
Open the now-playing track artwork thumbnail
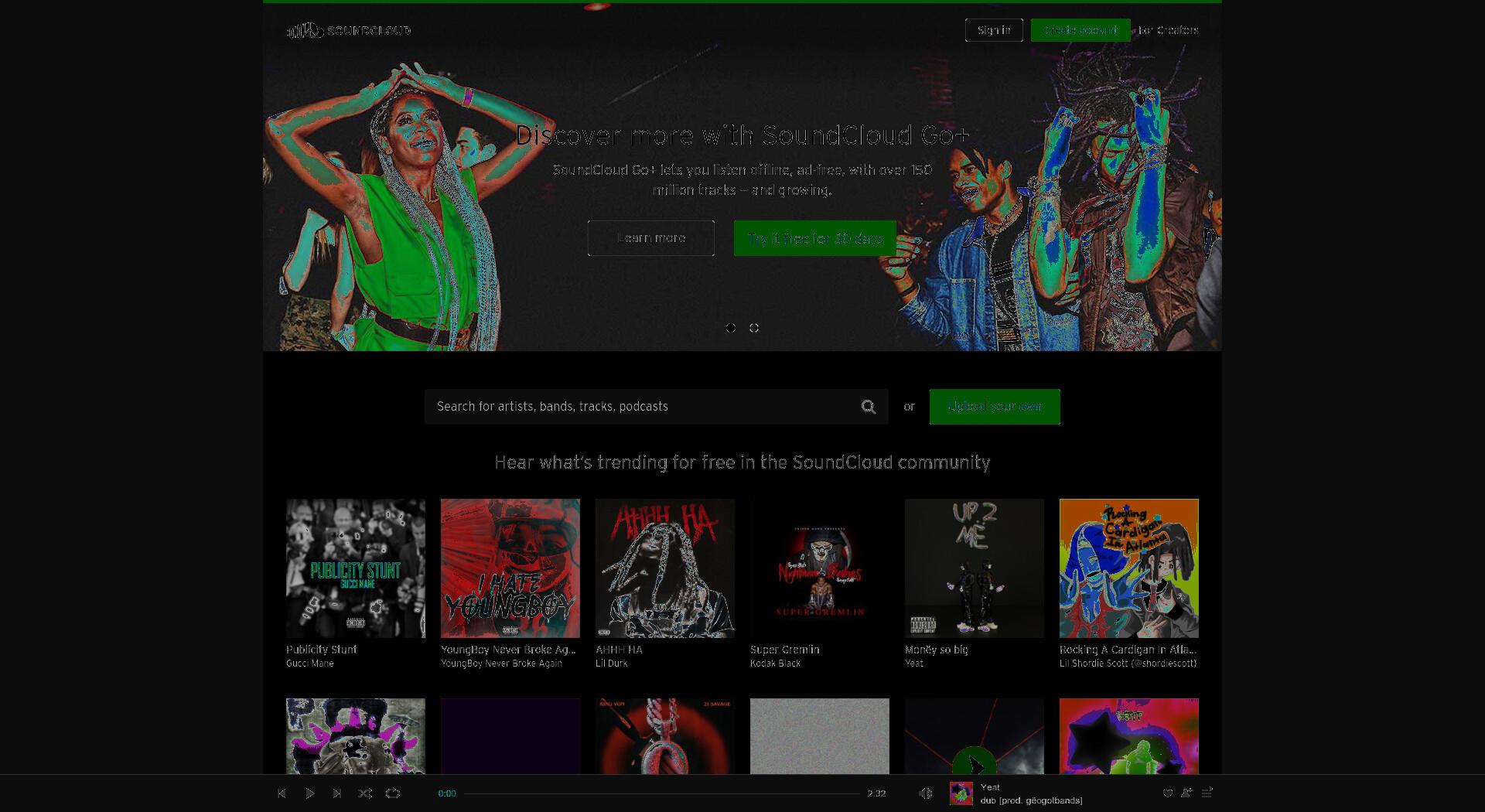pyautogui.click(x=961, y=793)
